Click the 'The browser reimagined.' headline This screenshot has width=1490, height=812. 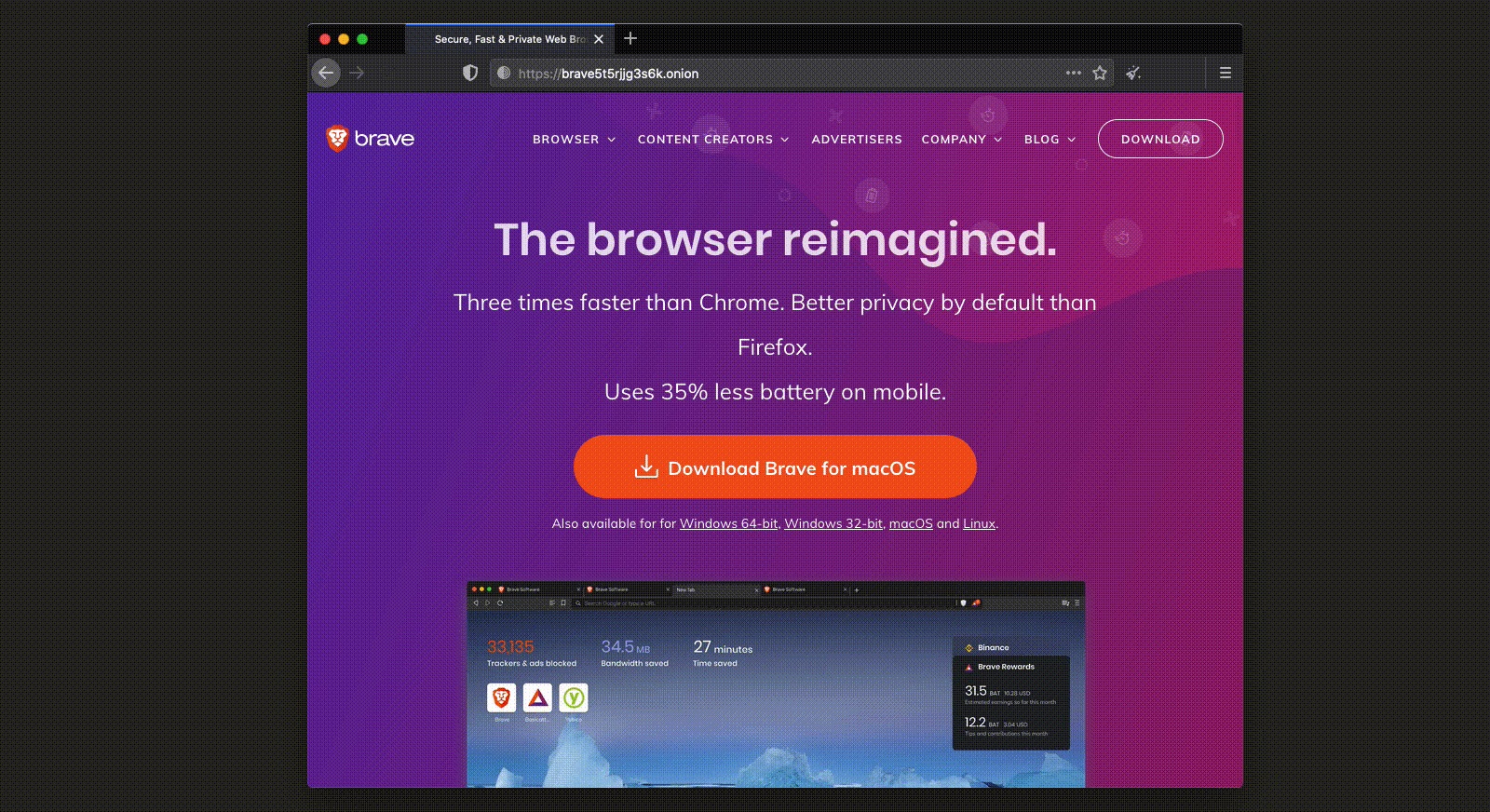[x=775, y=240]
